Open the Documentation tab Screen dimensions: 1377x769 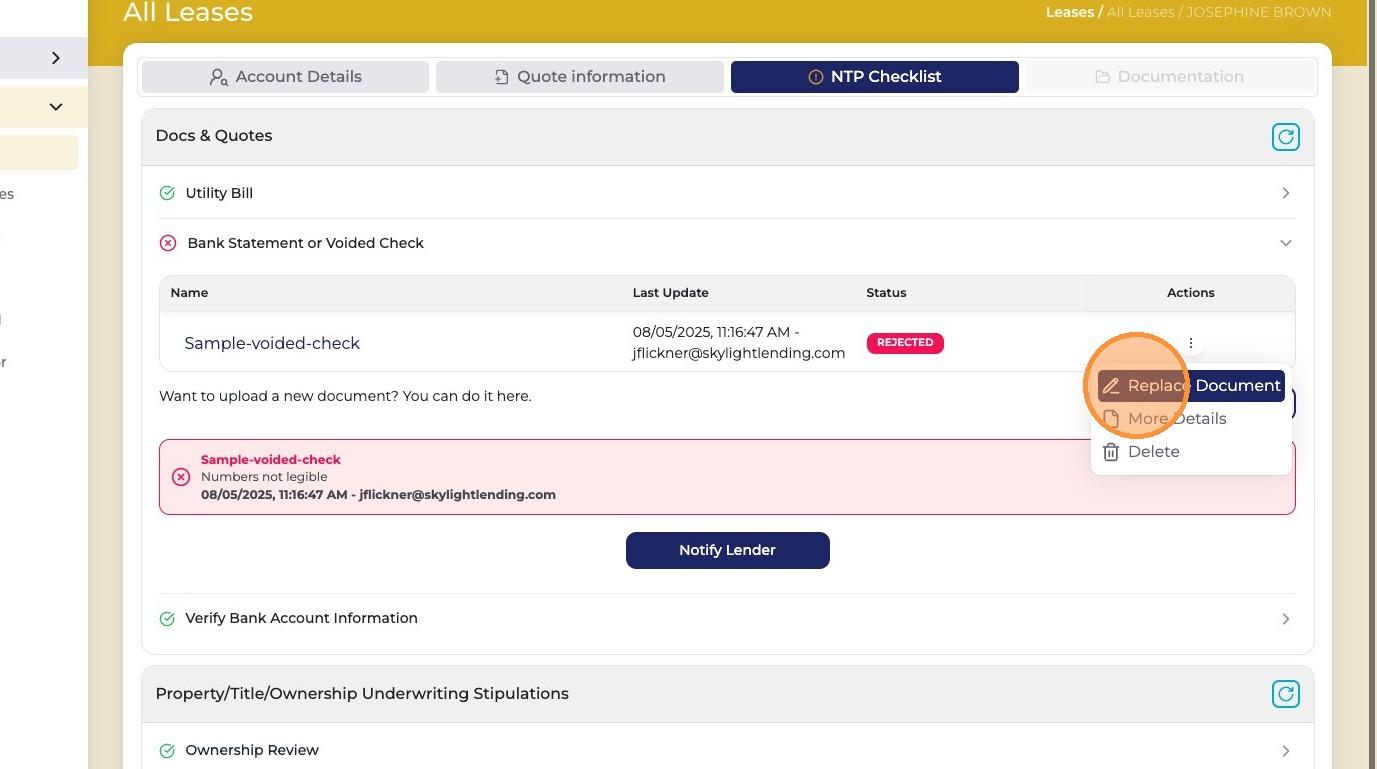pos(1169,77)
